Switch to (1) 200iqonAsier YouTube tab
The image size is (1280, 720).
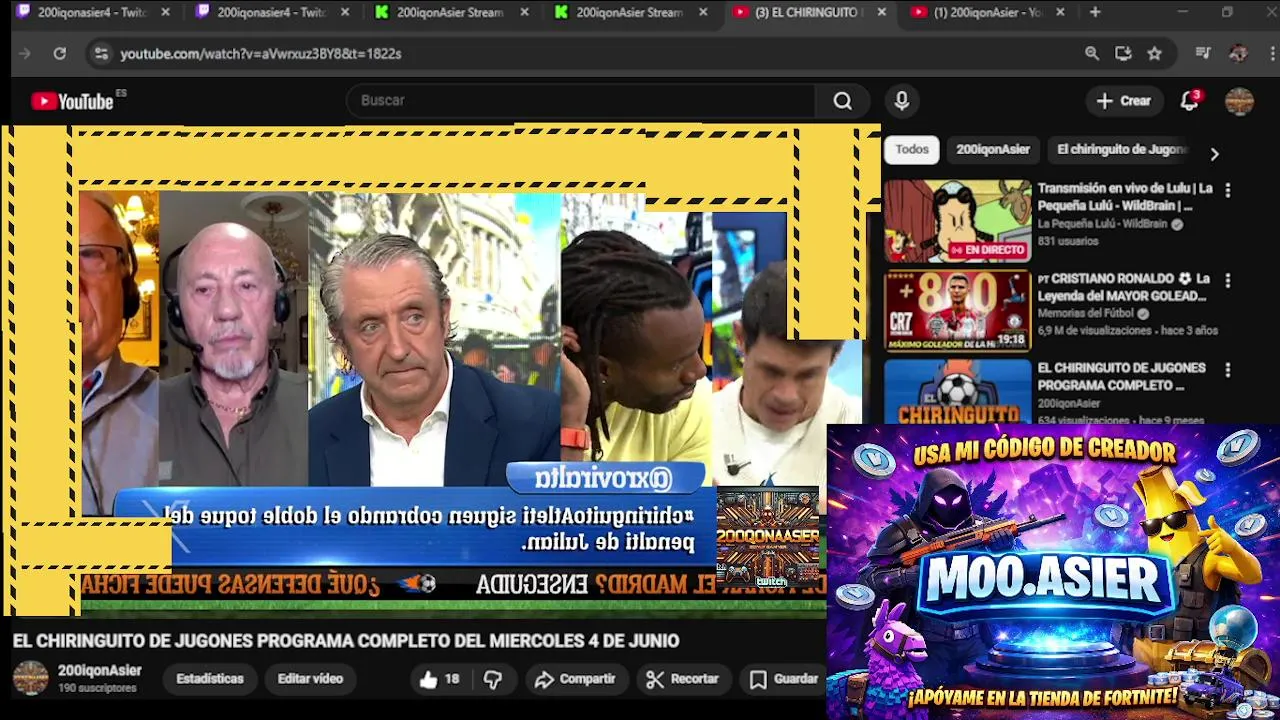pos(985,12)
